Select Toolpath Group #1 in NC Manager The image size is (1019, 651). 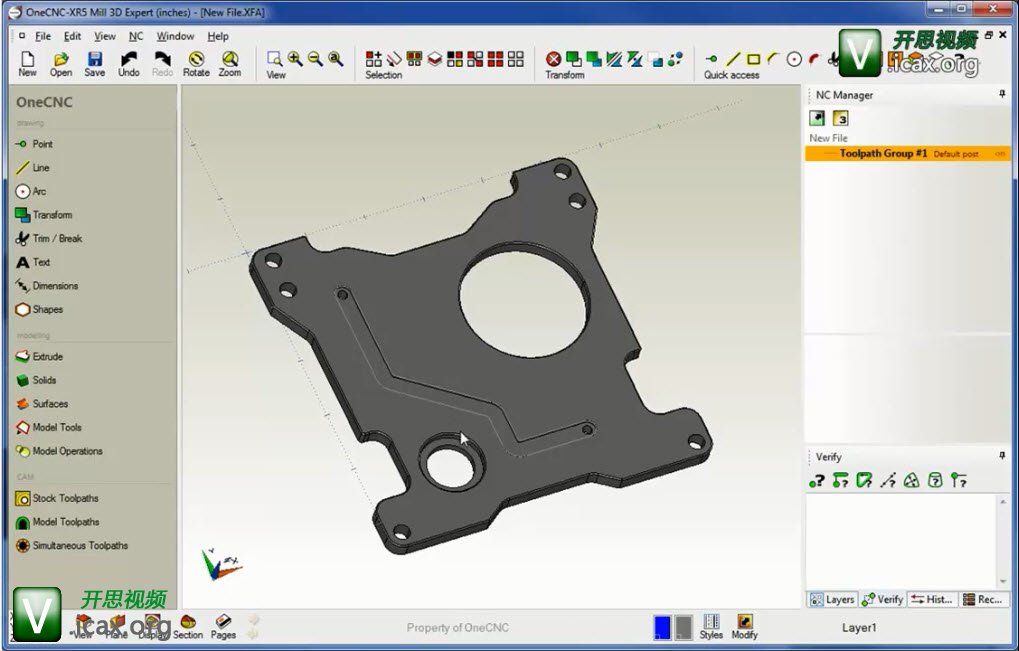pyautogui.click(x=883, y=154)
